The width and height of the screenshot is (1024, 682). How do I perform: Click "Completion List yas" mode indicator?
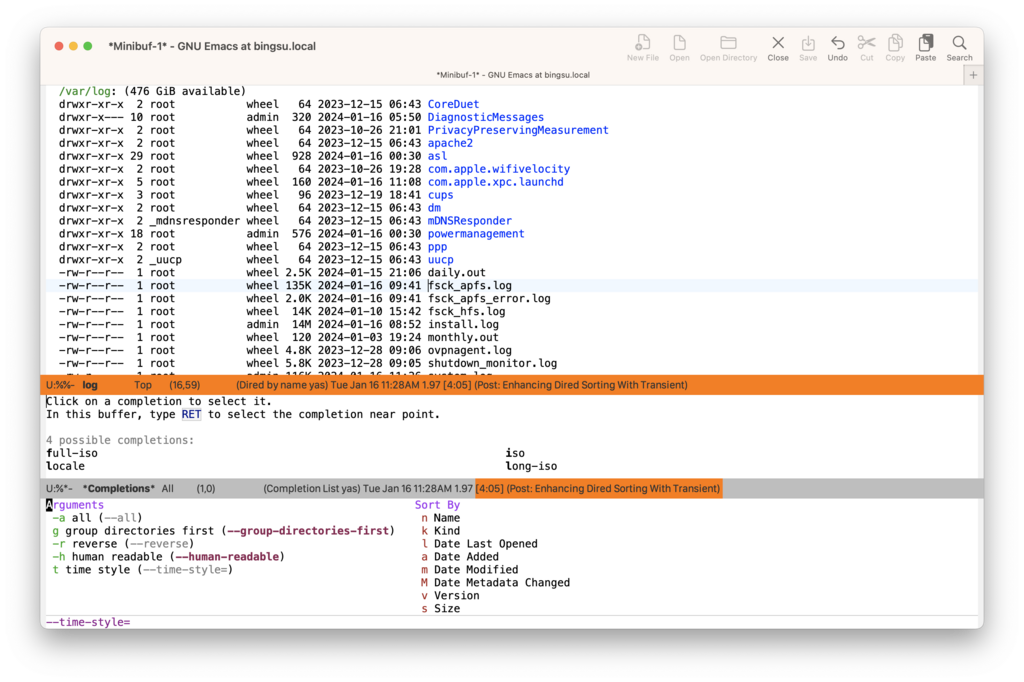coord(312,489)
